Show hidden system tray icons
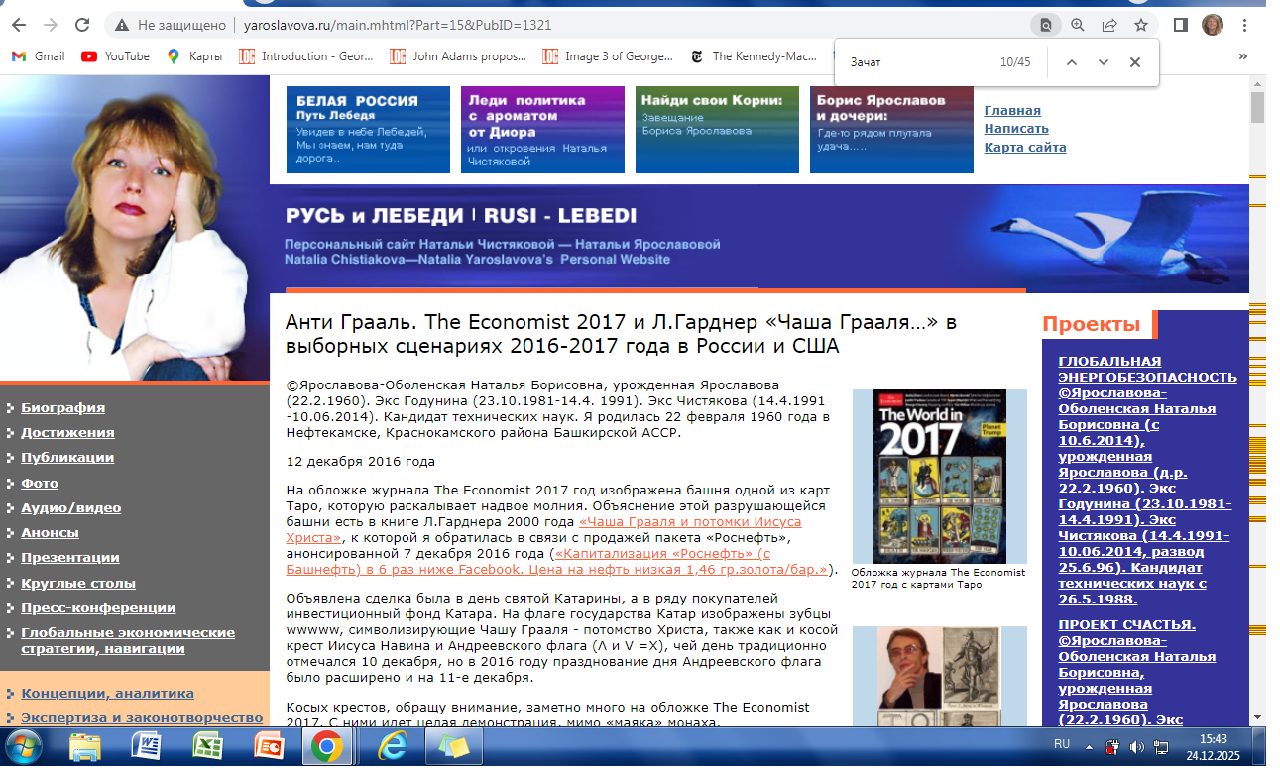Screen dimensions: 1280x768 (1089, 746)
